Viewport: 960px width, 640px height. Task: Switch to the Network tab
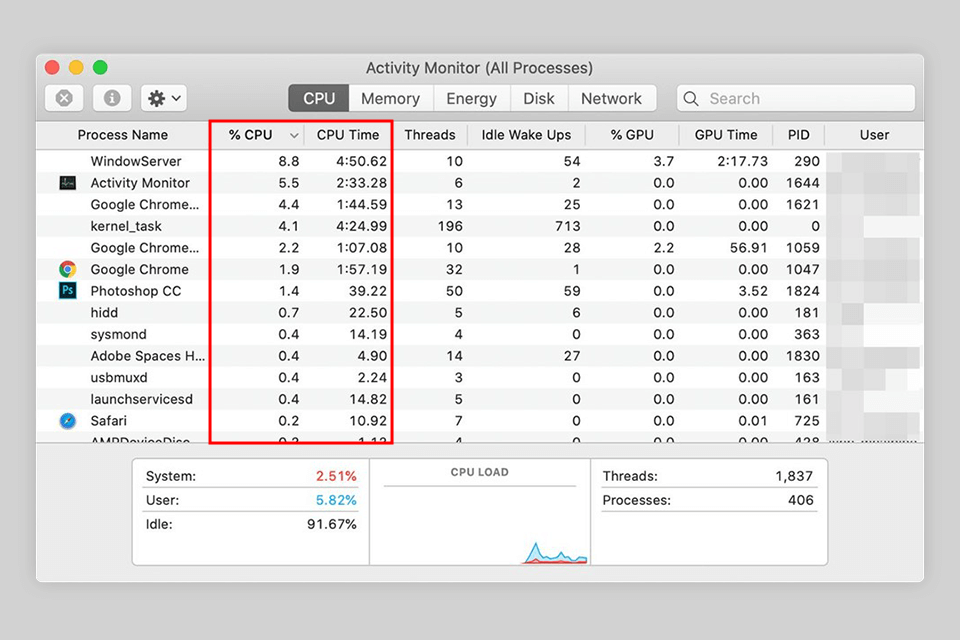[611, 98]
